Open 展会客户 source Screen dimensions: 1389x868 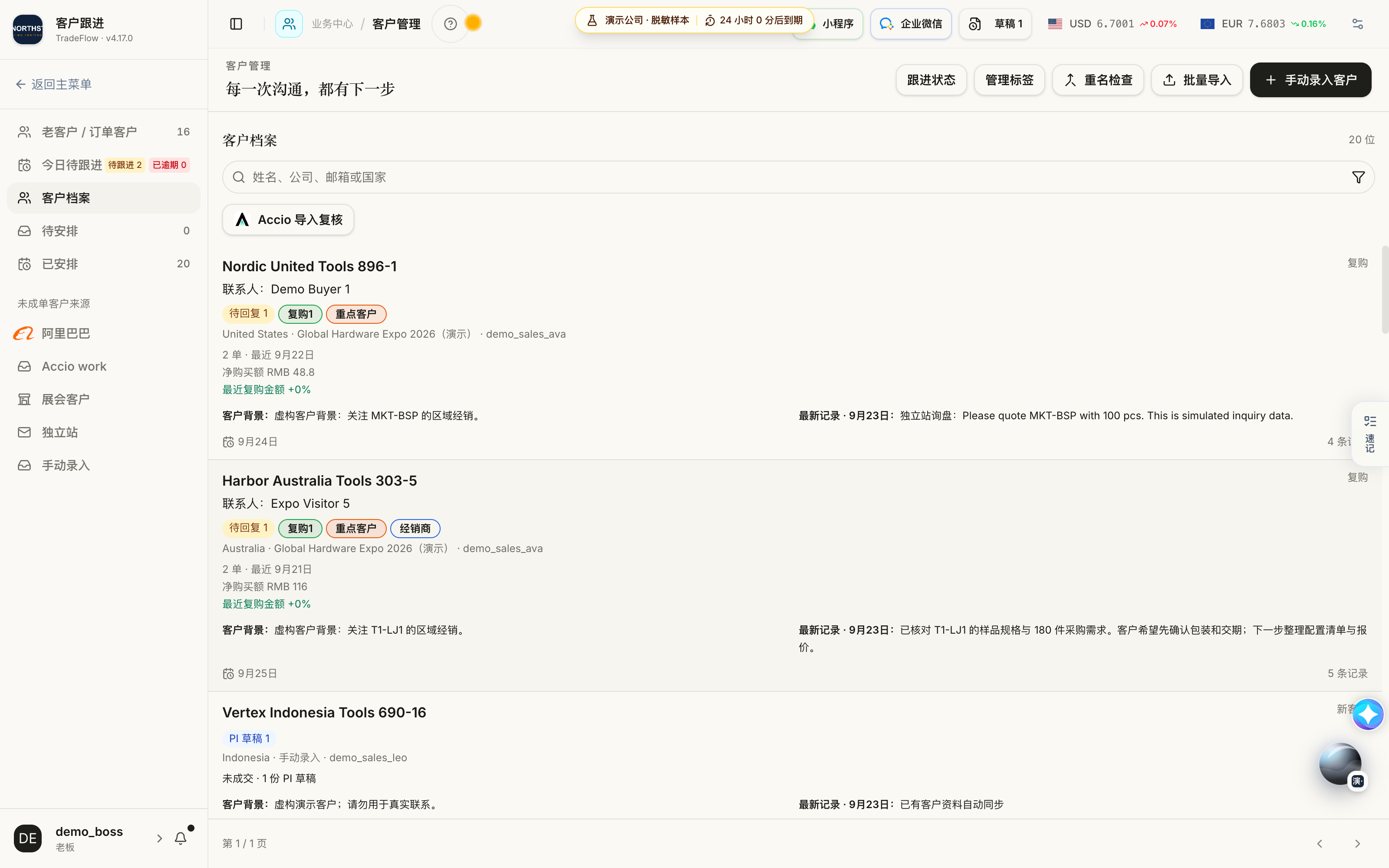(x=104, y=400)
